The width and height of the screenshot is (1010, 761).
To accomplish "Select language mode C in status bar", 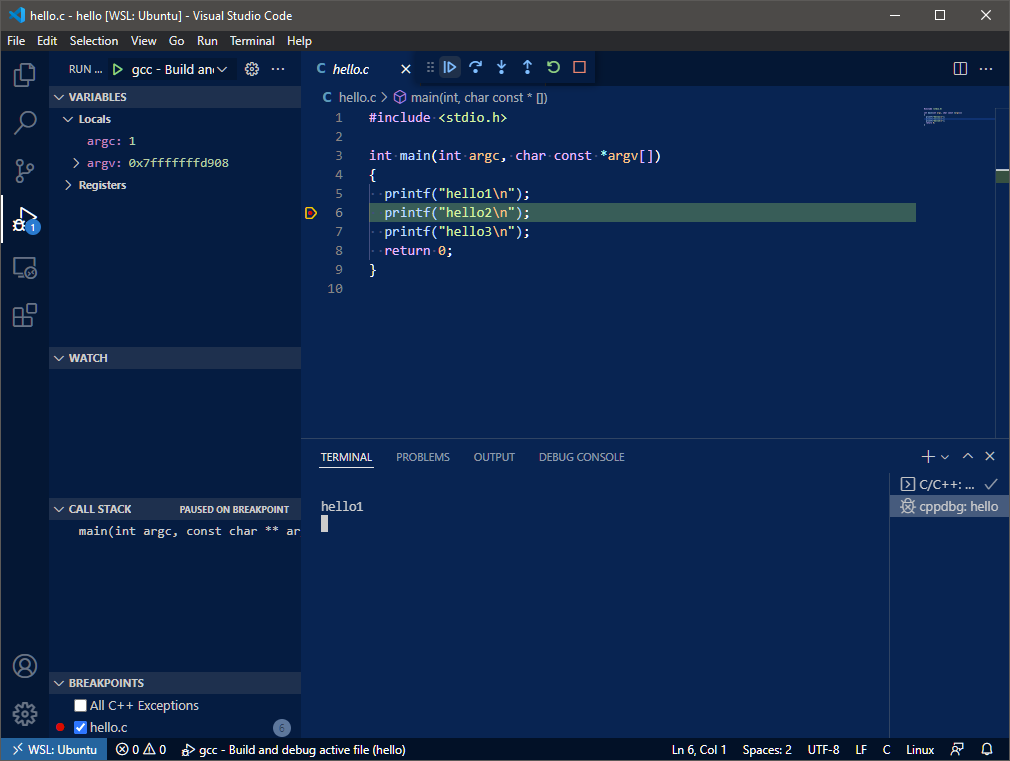I will tap(886, 749).
